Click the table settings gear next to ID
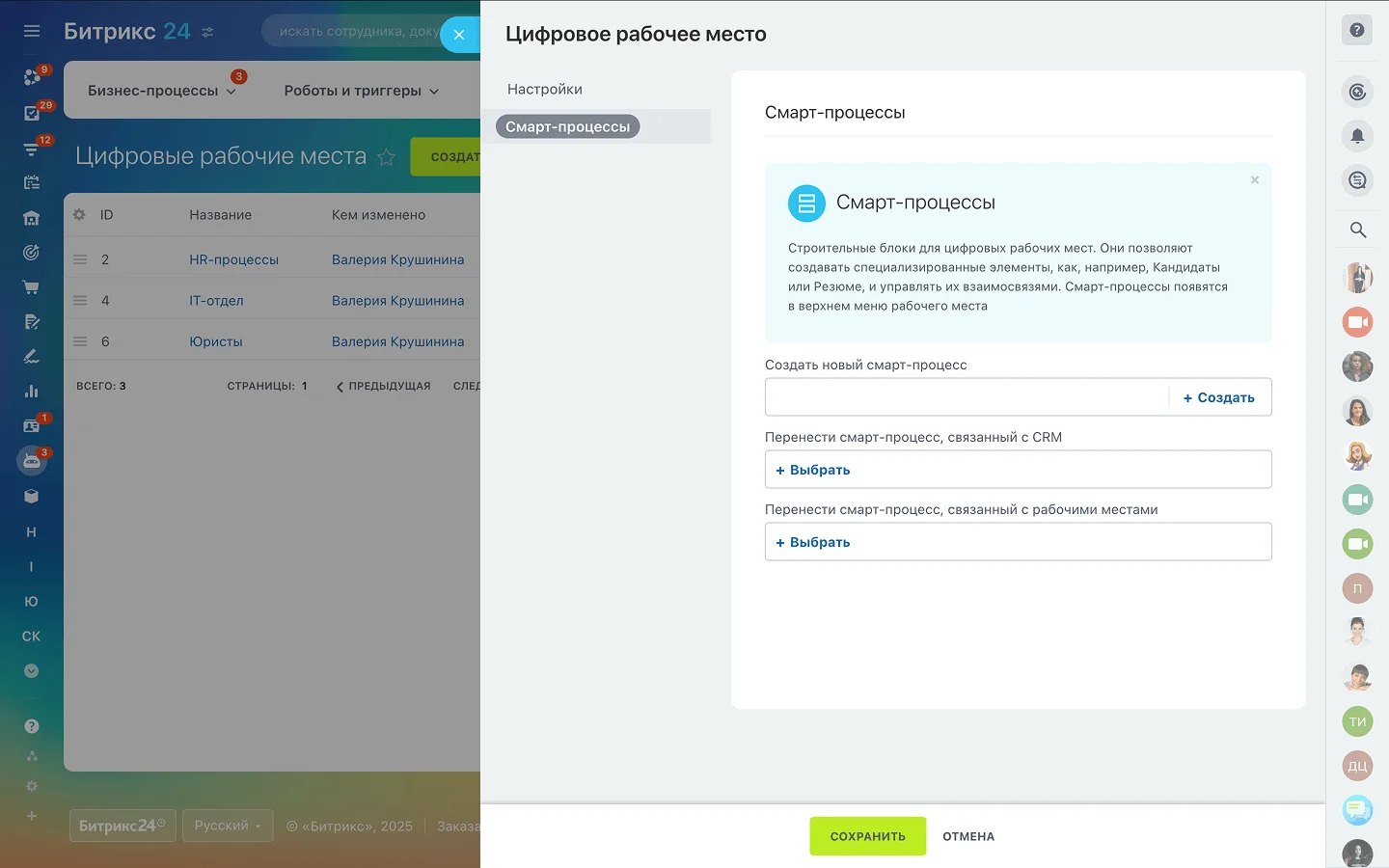Screen dimensions: 1389x868 pos(79,214)
